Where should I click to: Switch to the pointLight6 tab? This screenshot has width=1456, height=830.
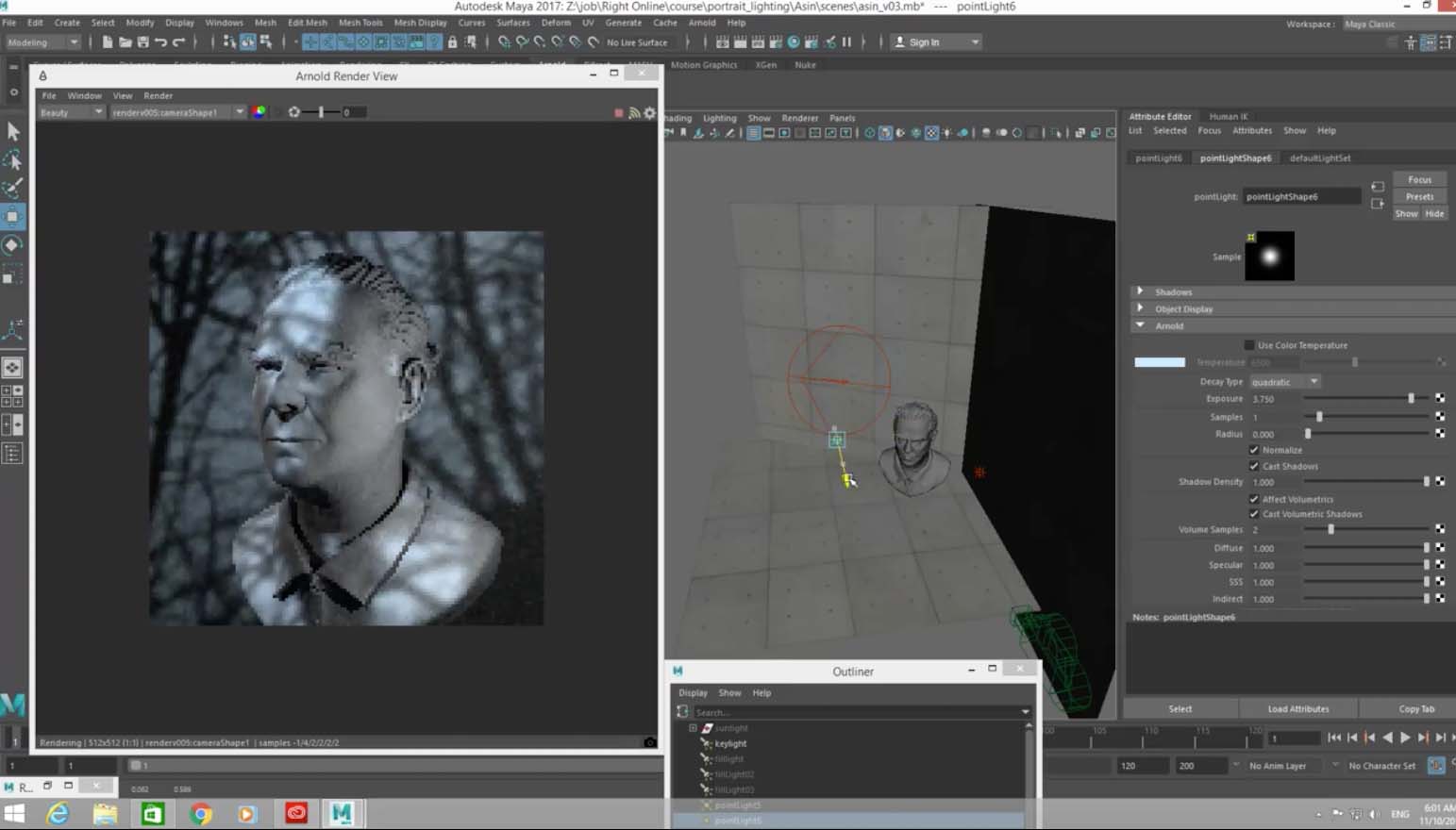(x=1158, y=158)
